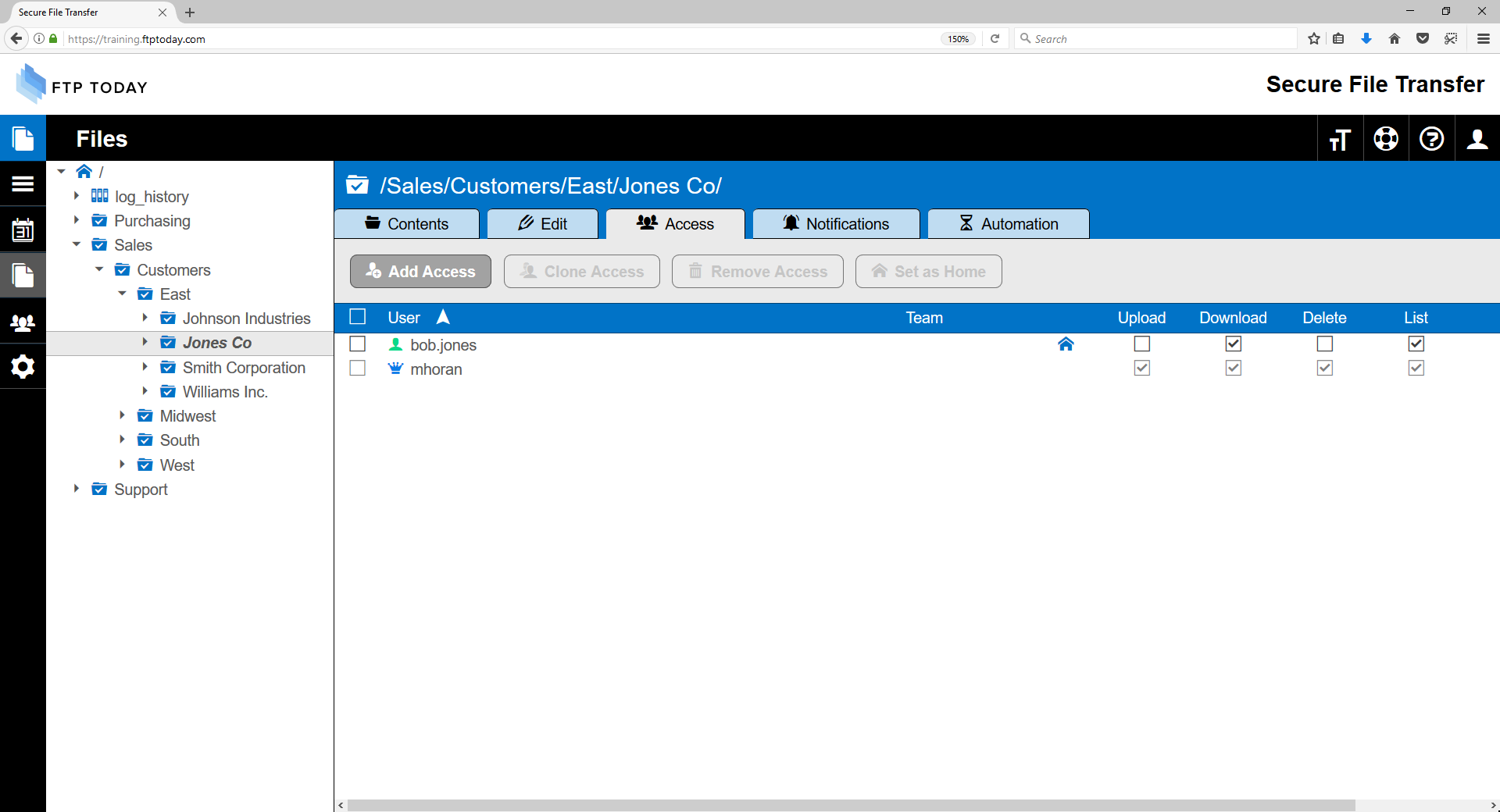Open the user profile icon in header
The height and width of the screenshot is (812, 1500).
tap(1477, 139)
